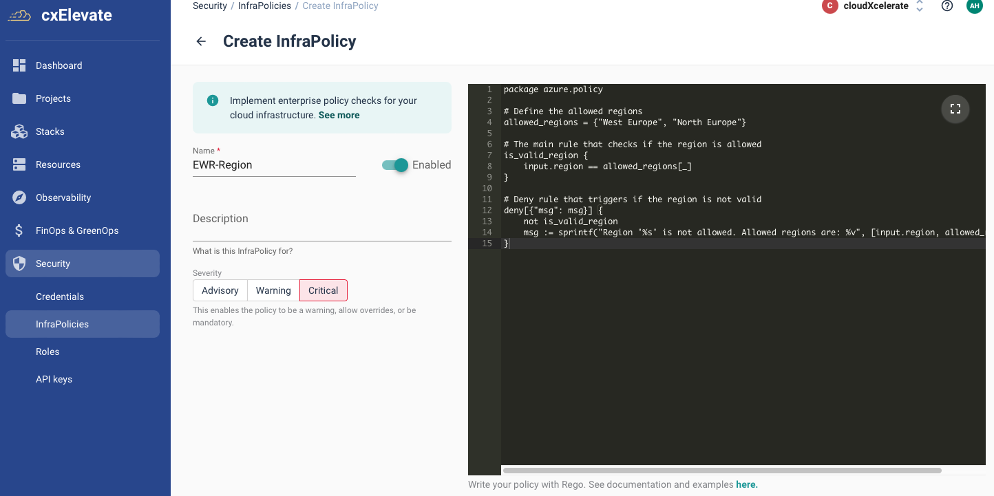Click the allowed_regions definition on line 4
The image size is (994, 496).
(625, 122)
